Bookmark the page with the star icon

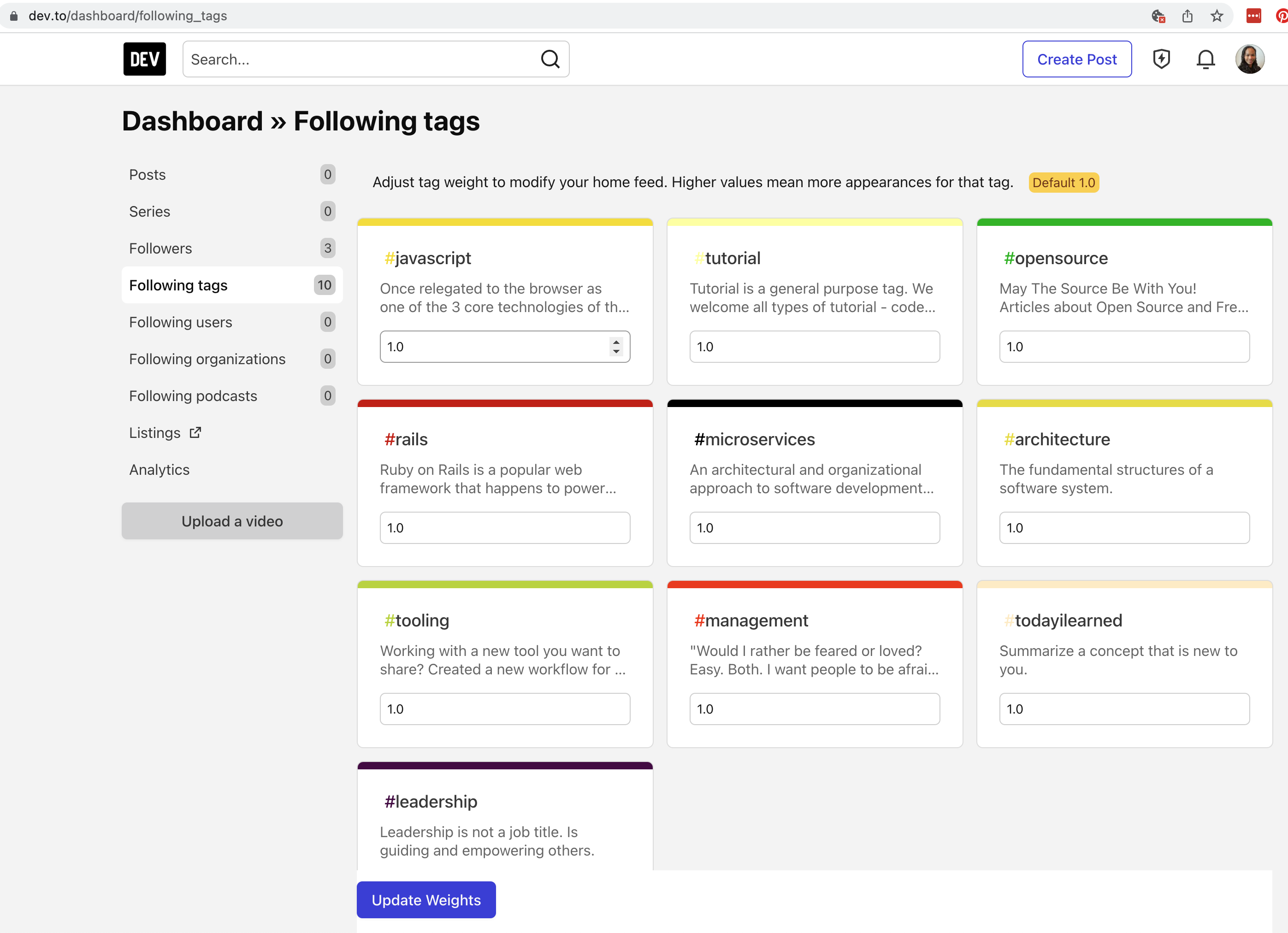pos(1216,16)
